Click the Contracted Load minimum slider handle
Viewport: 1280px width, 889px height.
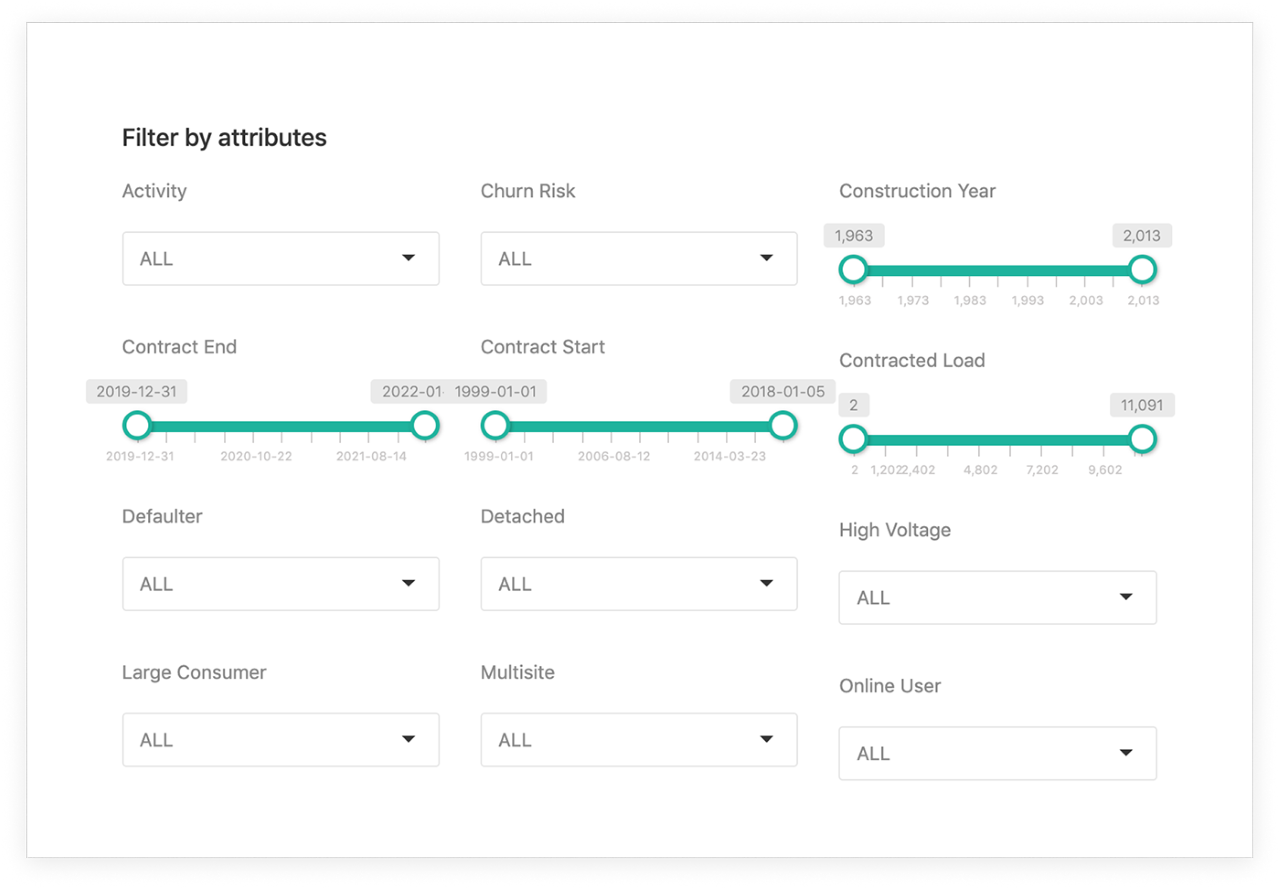point(853,439)
